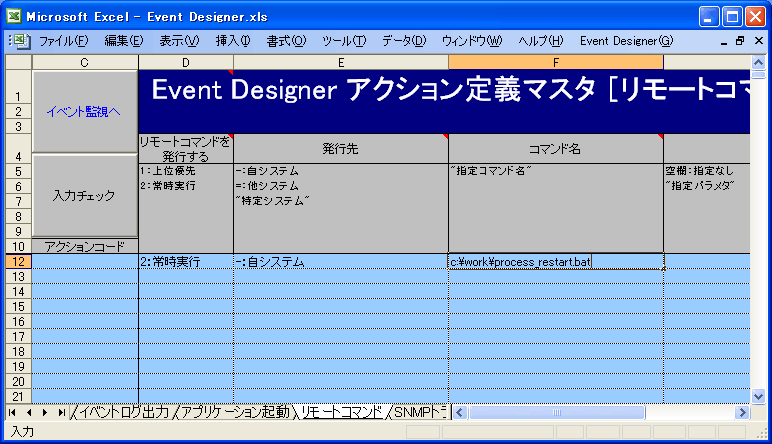Restore the workbook window in menu bar
The height and width of the screenshot is (444, 772).
click(740, 41)
